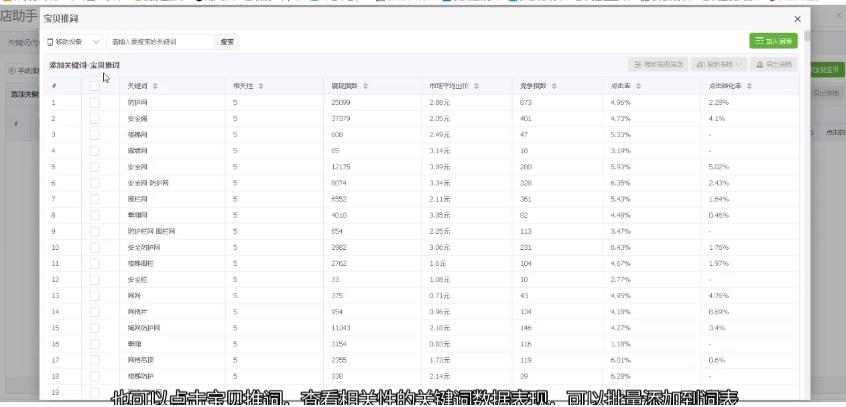Click the filter button with funnel icon
Viewport: 846px width, 407px height.
point(657,65)
